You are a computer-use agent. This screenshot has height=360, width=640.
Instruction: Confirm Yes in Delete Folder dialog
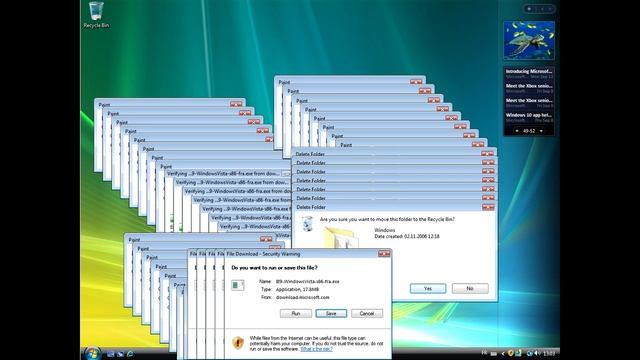pos(428,289)
